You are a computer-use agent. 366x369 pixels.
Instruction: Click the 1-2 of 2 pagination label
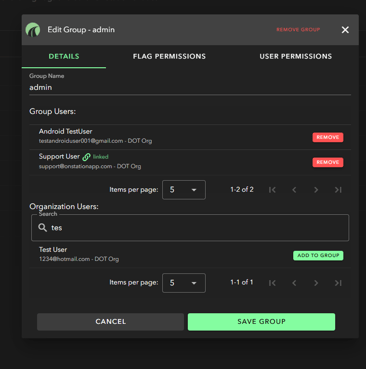[x=242, y=190]
